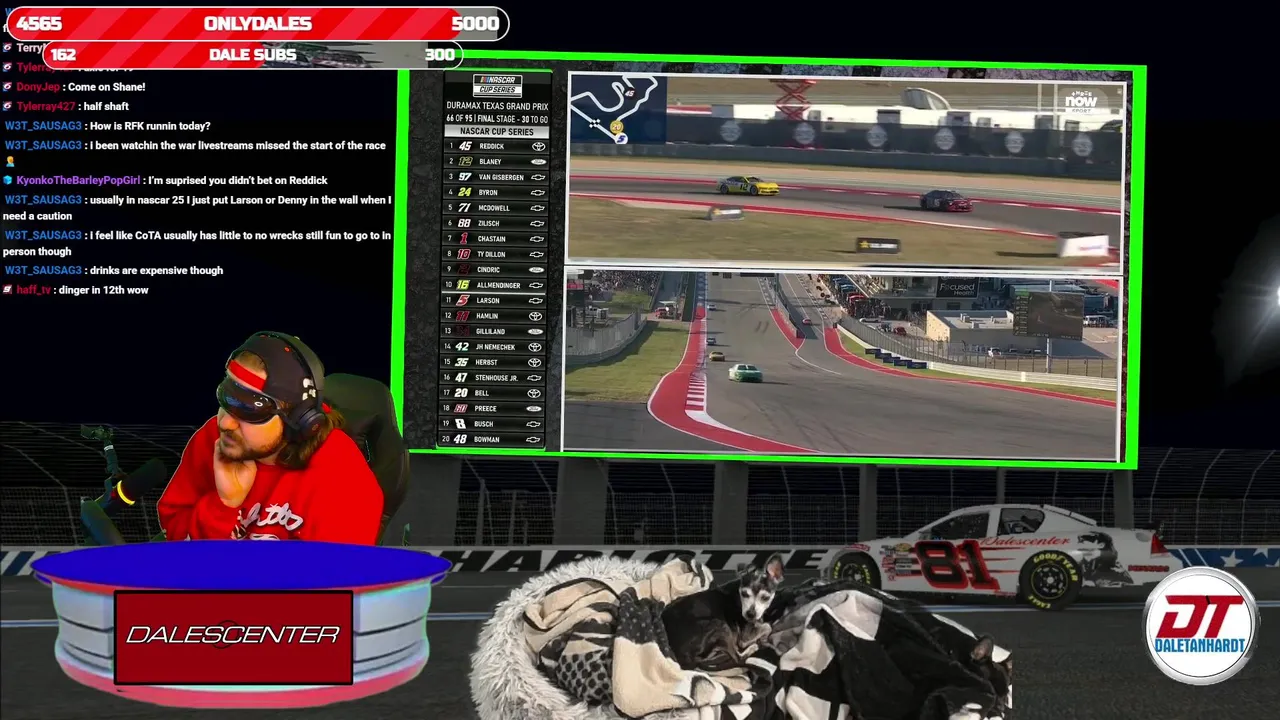Click W3T_SAUSAG3 on drinks are expensive message
The width and height of the screenshot is (1280, 720).
pyautogui.click(x=43, y=270)
